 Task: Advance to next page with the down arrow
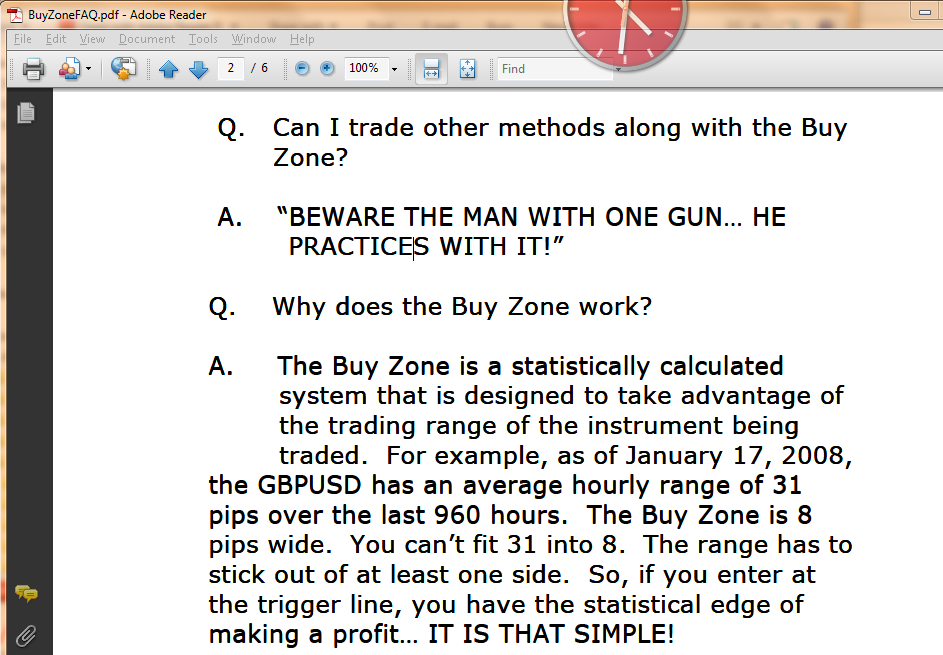coord(198,69)
